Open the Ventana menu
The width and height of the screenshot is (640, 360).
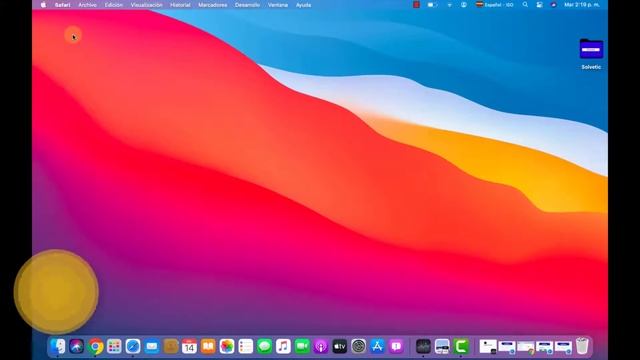[x=278, y=5]
